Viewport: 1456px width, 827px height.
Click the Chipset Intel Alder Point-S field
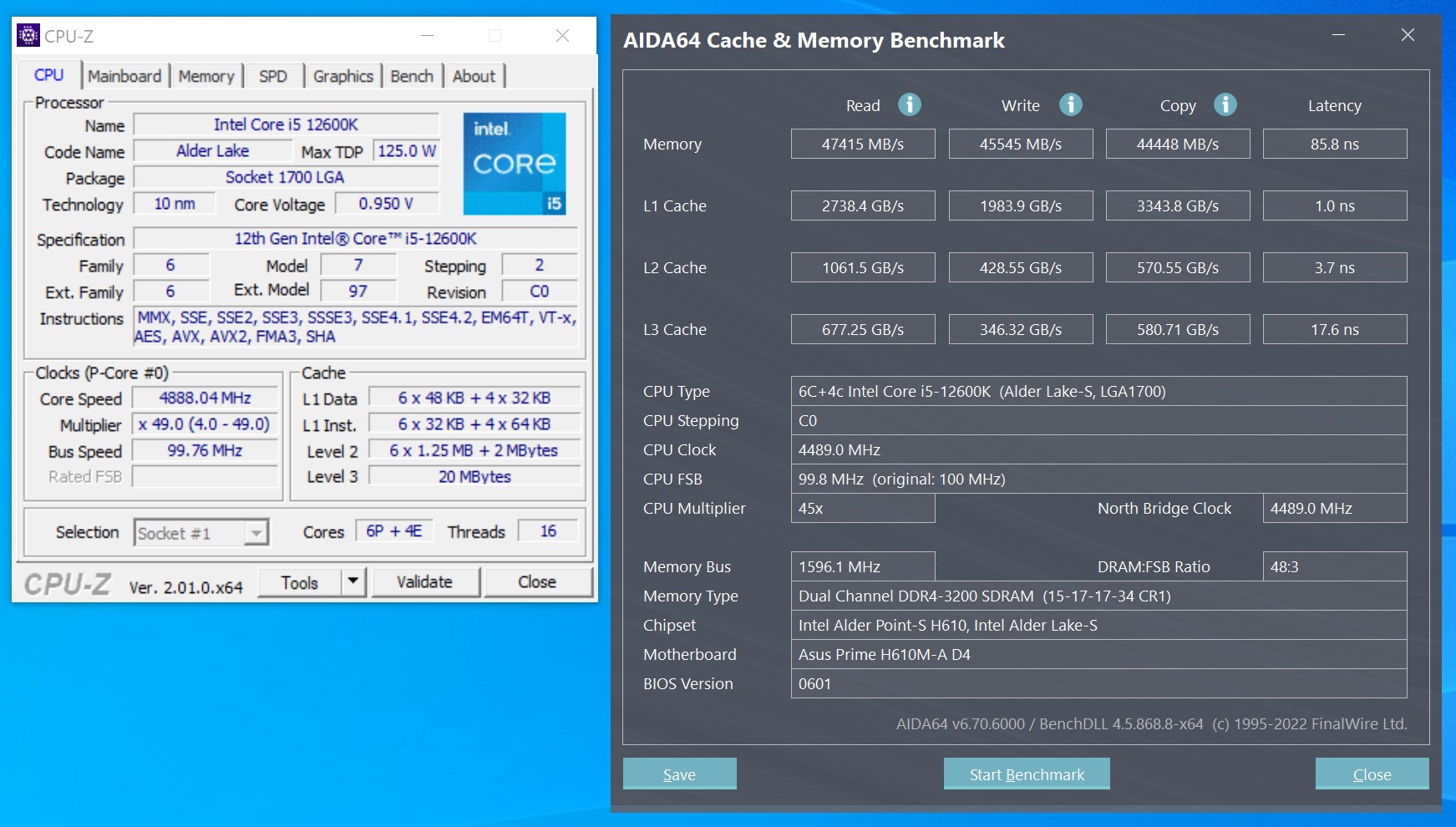click(x=1098, y=625)
